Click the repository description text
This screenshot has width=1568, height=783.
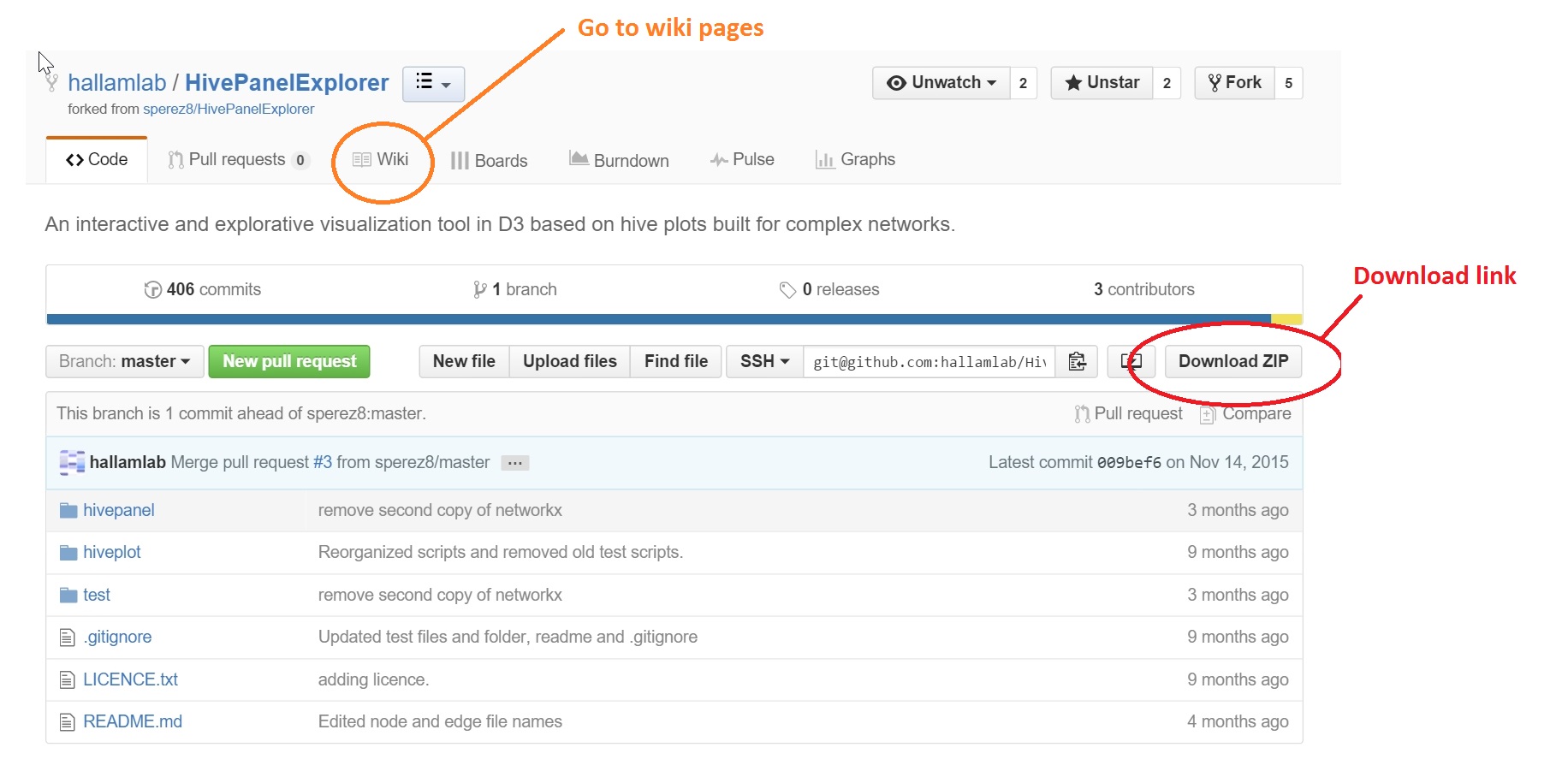(x=500, y=224)
